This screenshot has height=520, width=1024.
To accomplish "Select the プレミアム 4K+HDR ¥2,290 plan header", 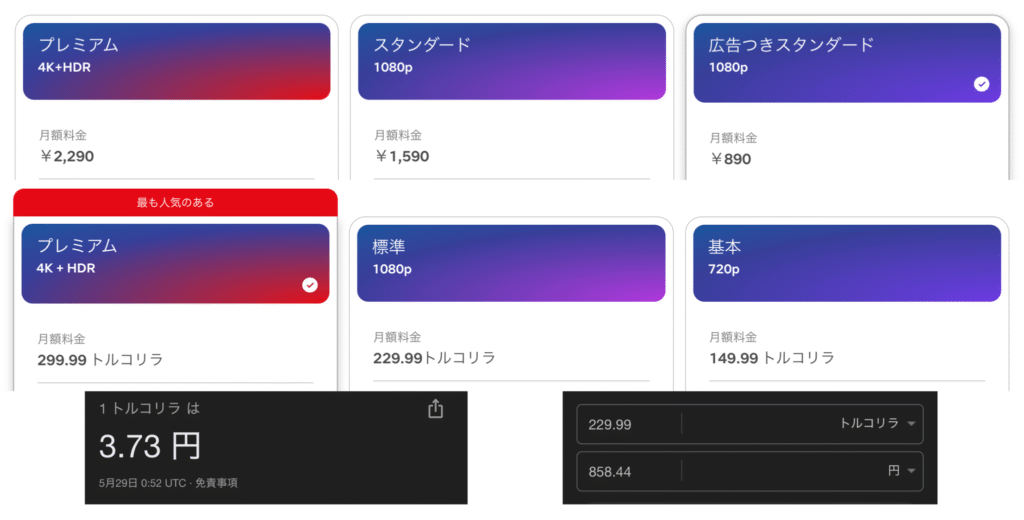I will [176, 61].
